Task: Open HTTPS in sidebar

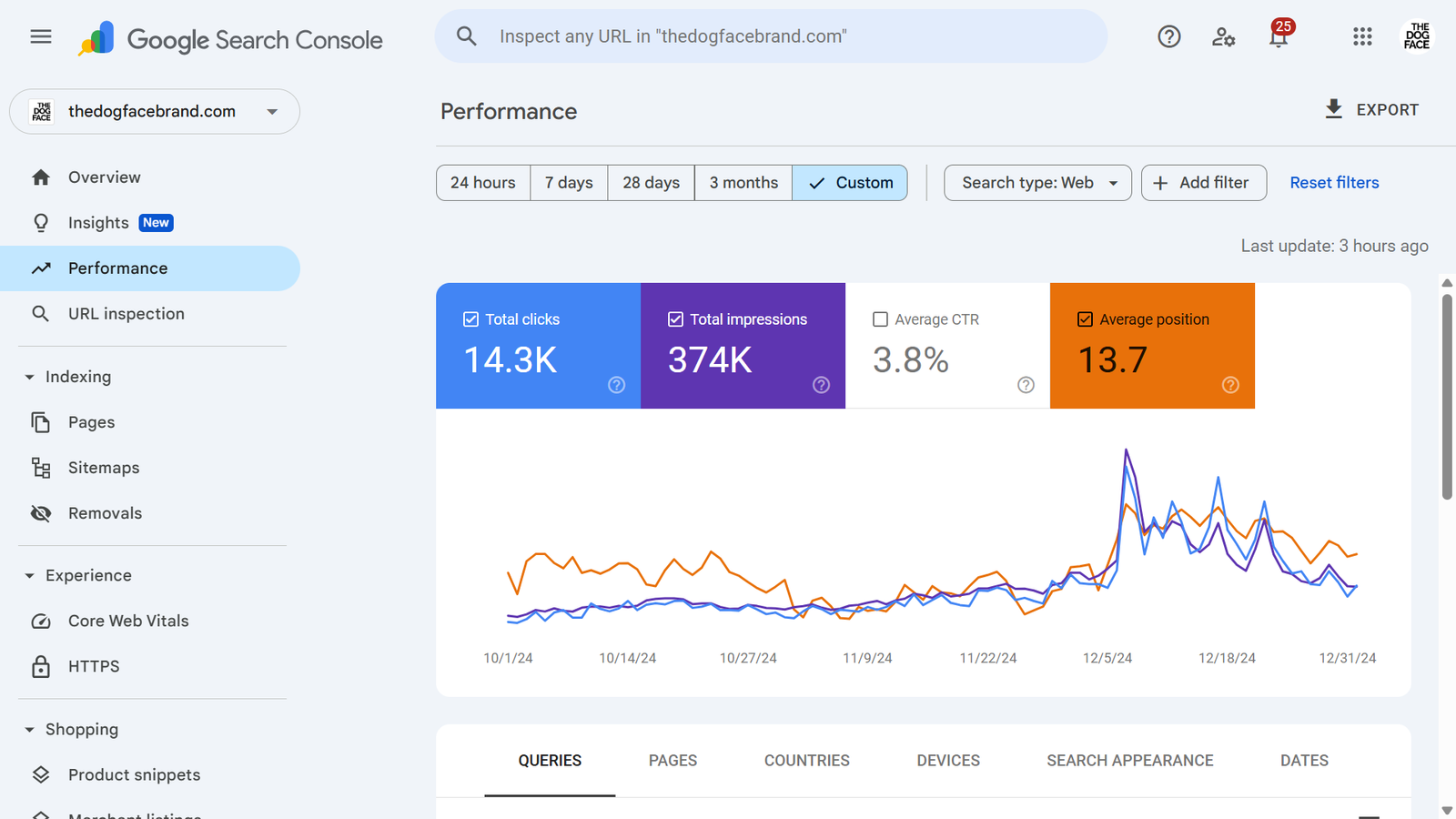Action: tap(150, 666)
